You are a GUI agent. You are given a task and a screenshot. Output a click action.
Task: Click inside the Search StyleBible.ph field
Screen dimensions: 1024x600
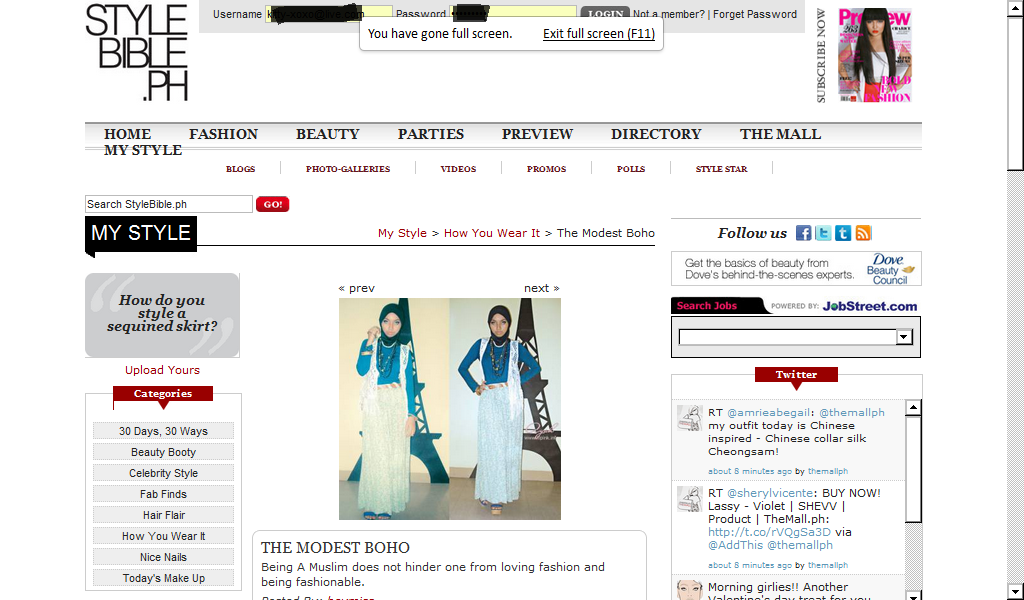pos(168,204)
